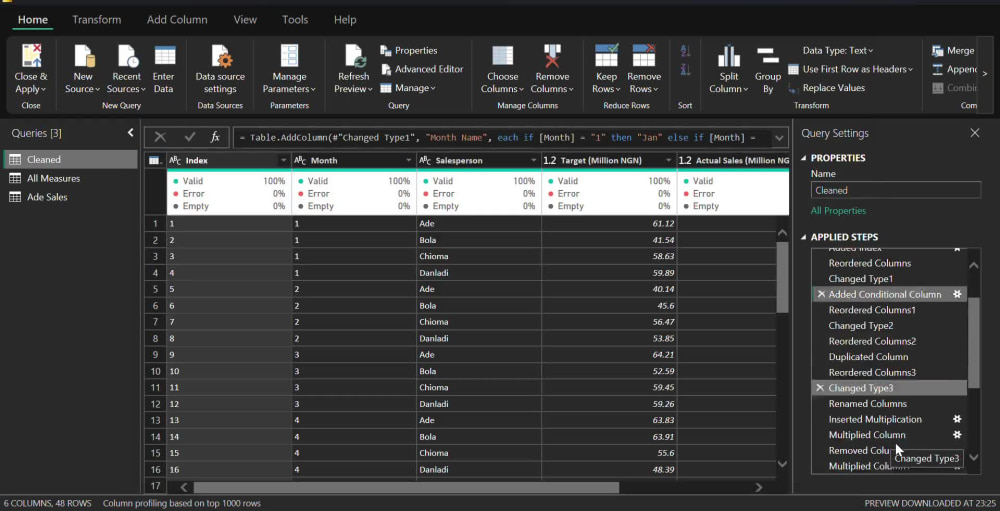Expand the formula bar

(x=779, y=137)
